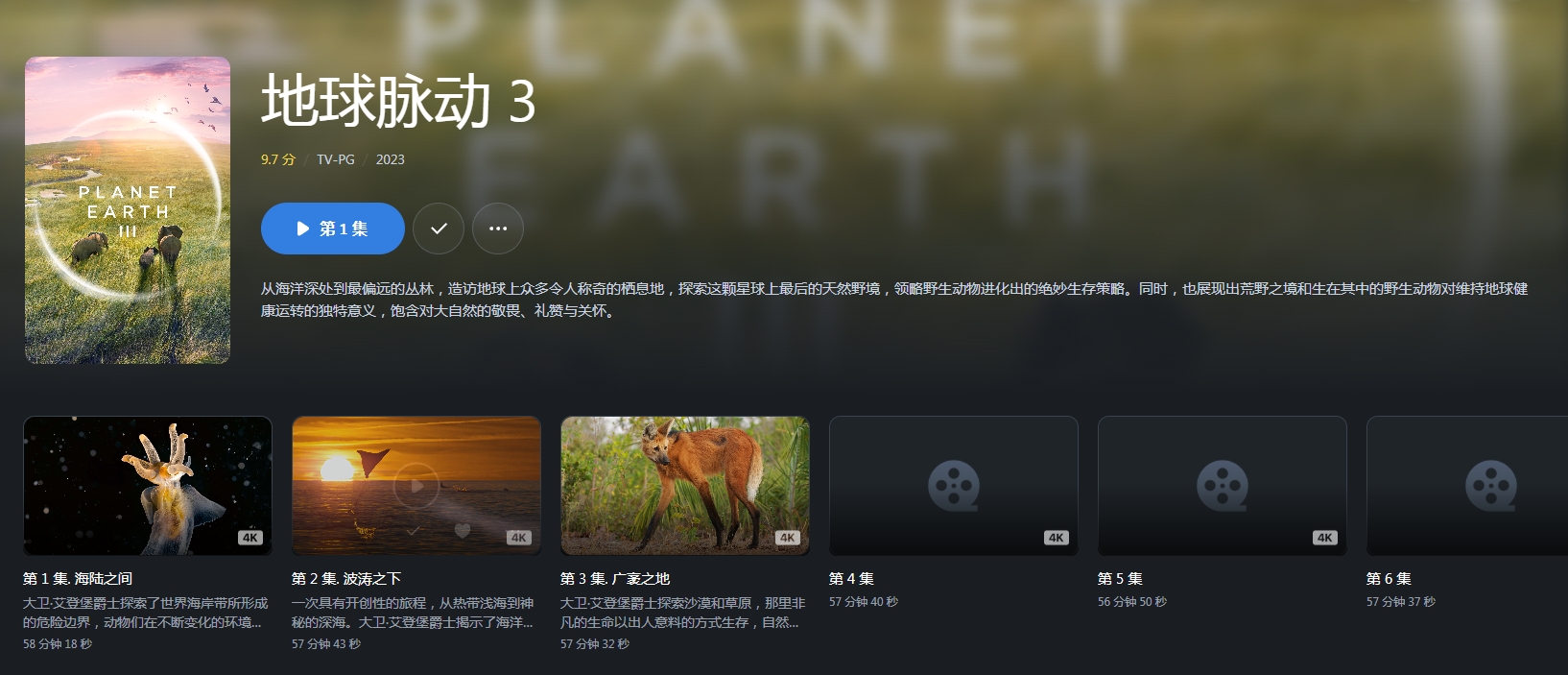Click the 4K badge on episode 5
The width and height of the screenshot is (1568, 675).
click(x=1325, y=538)
